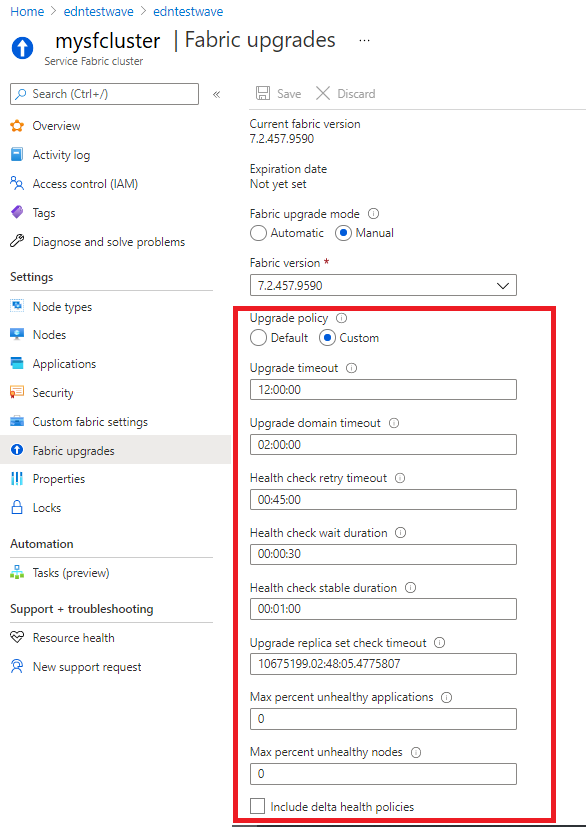Open Custom fabric settings

(82, 421)
